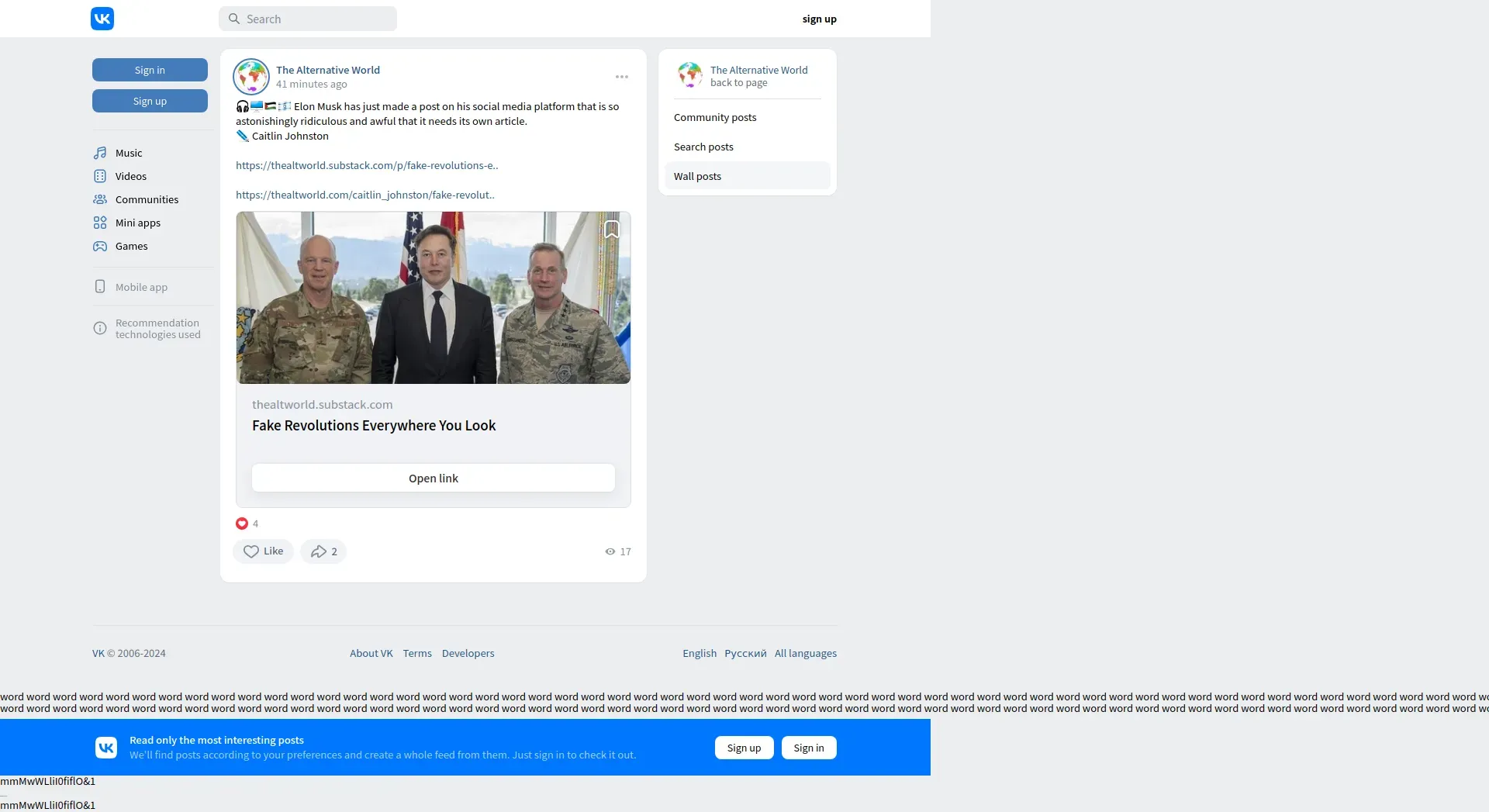Open the thealtworld.substack.com post link
This screenshot has height=812, width=1489.
pyautogui.click(x=367, y=165)
